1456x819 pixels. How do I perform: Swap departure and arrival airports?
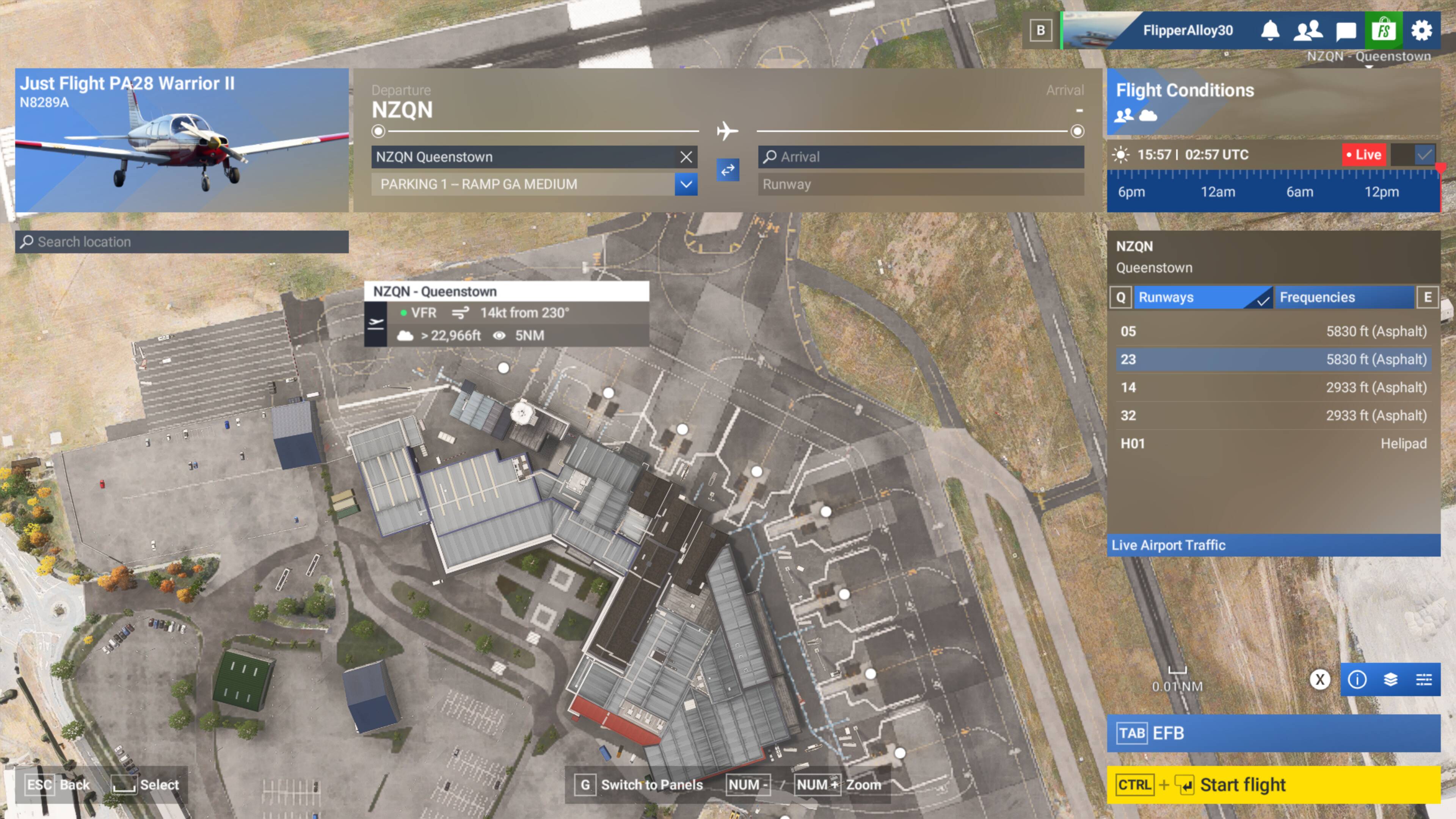pos(728,169)
